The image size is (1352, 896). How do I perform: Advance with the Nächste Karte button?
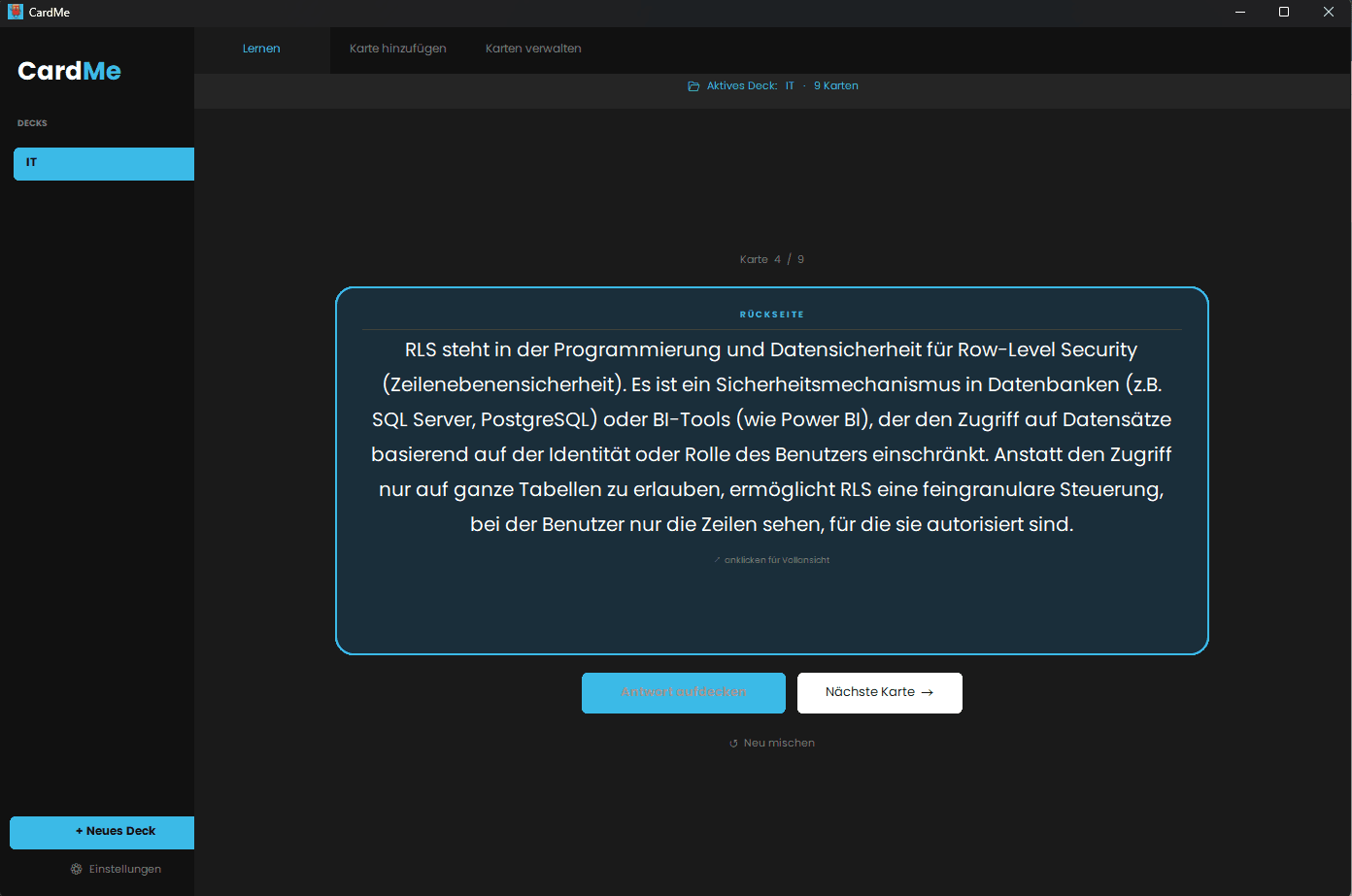[879, 692]
